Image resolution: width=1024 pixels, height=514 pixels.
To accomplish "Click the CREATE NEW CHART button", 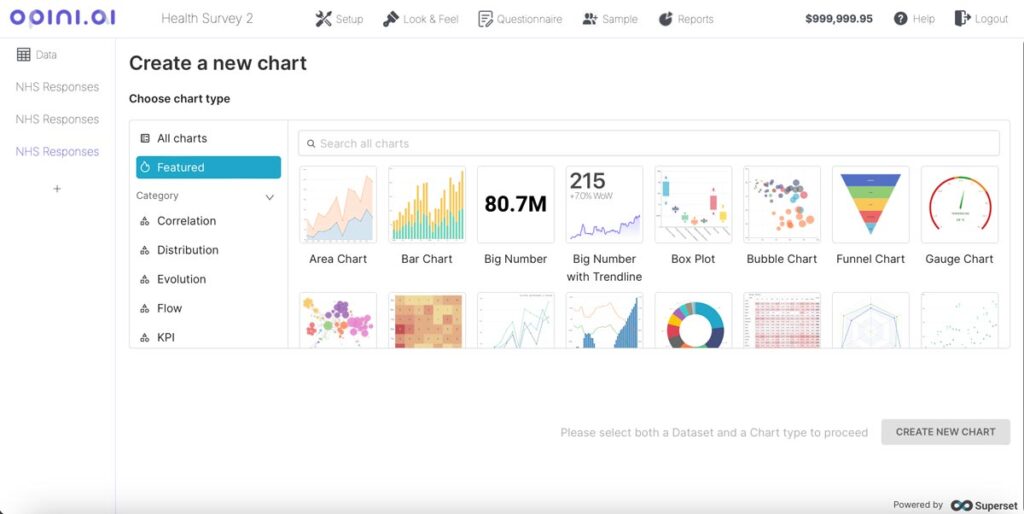I will click(946, 432).
